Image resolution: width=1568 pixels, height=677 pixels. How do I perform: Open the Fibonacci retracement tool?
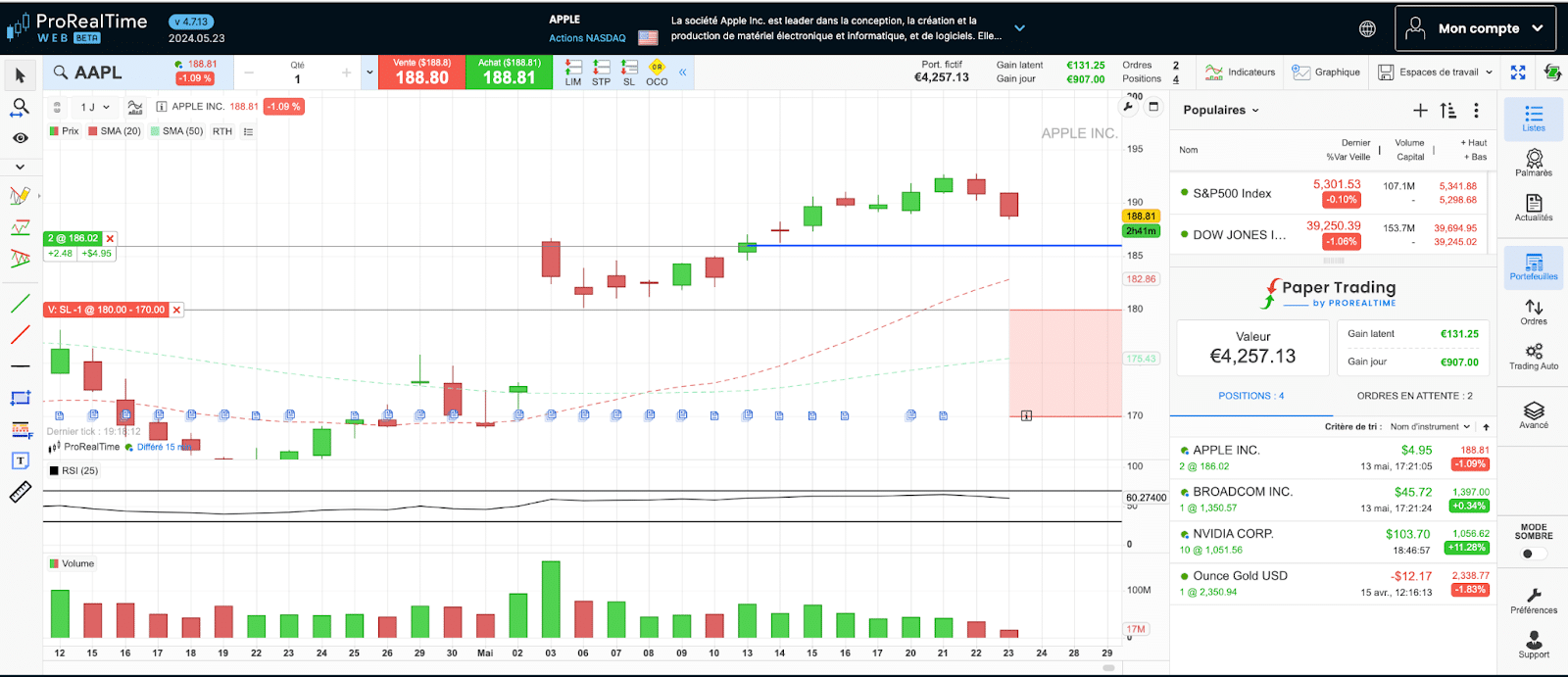20,429
